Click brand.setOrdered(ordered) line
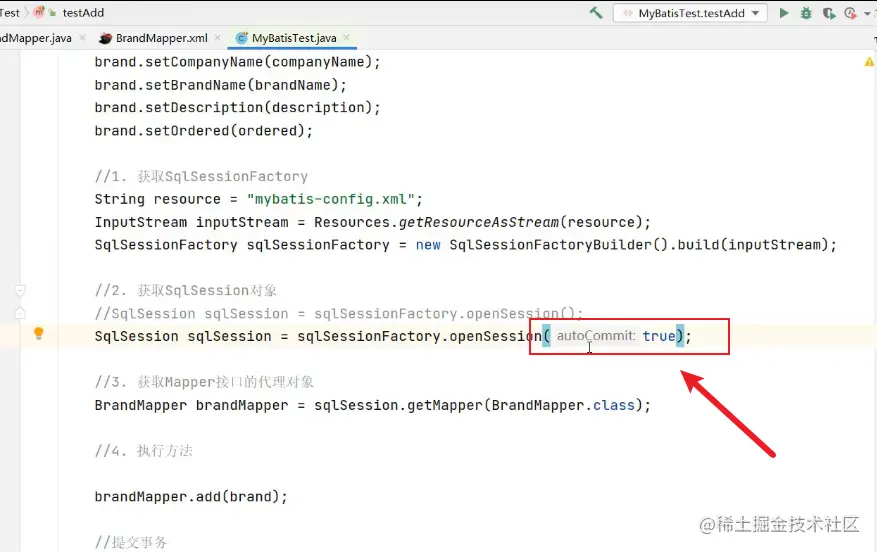 204,130
